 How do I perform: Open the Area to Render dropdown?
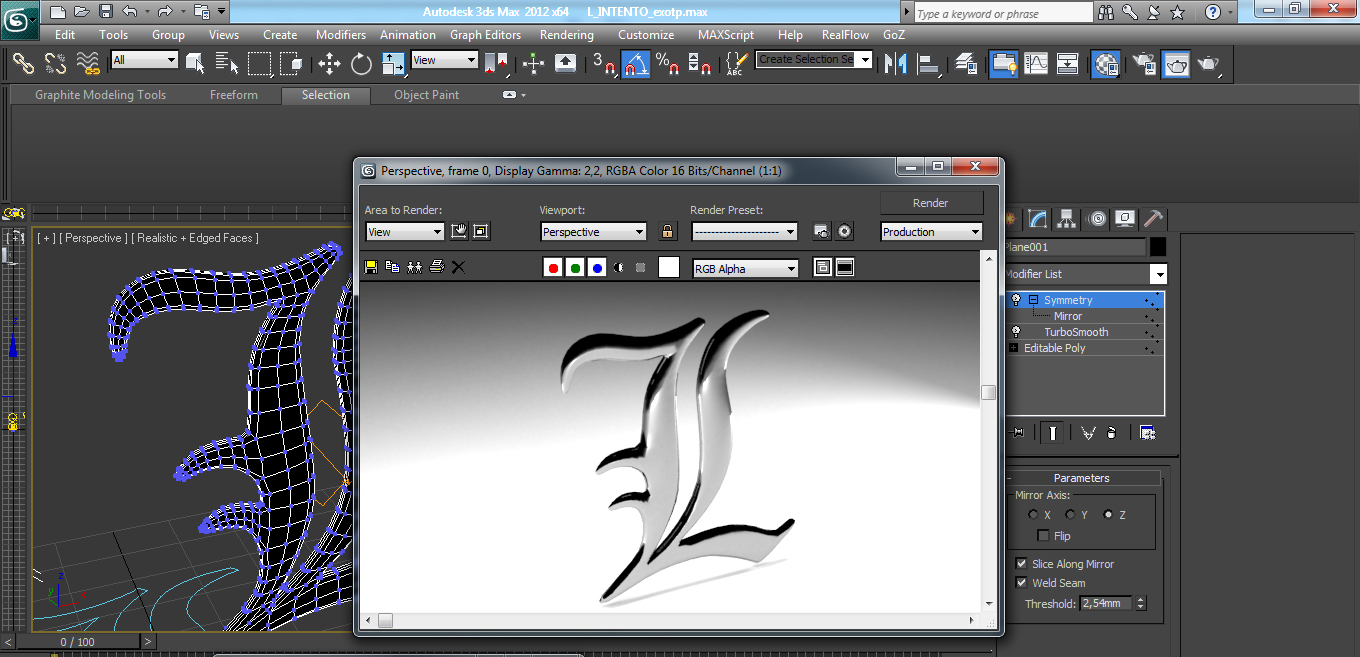(x=405, y=232)
